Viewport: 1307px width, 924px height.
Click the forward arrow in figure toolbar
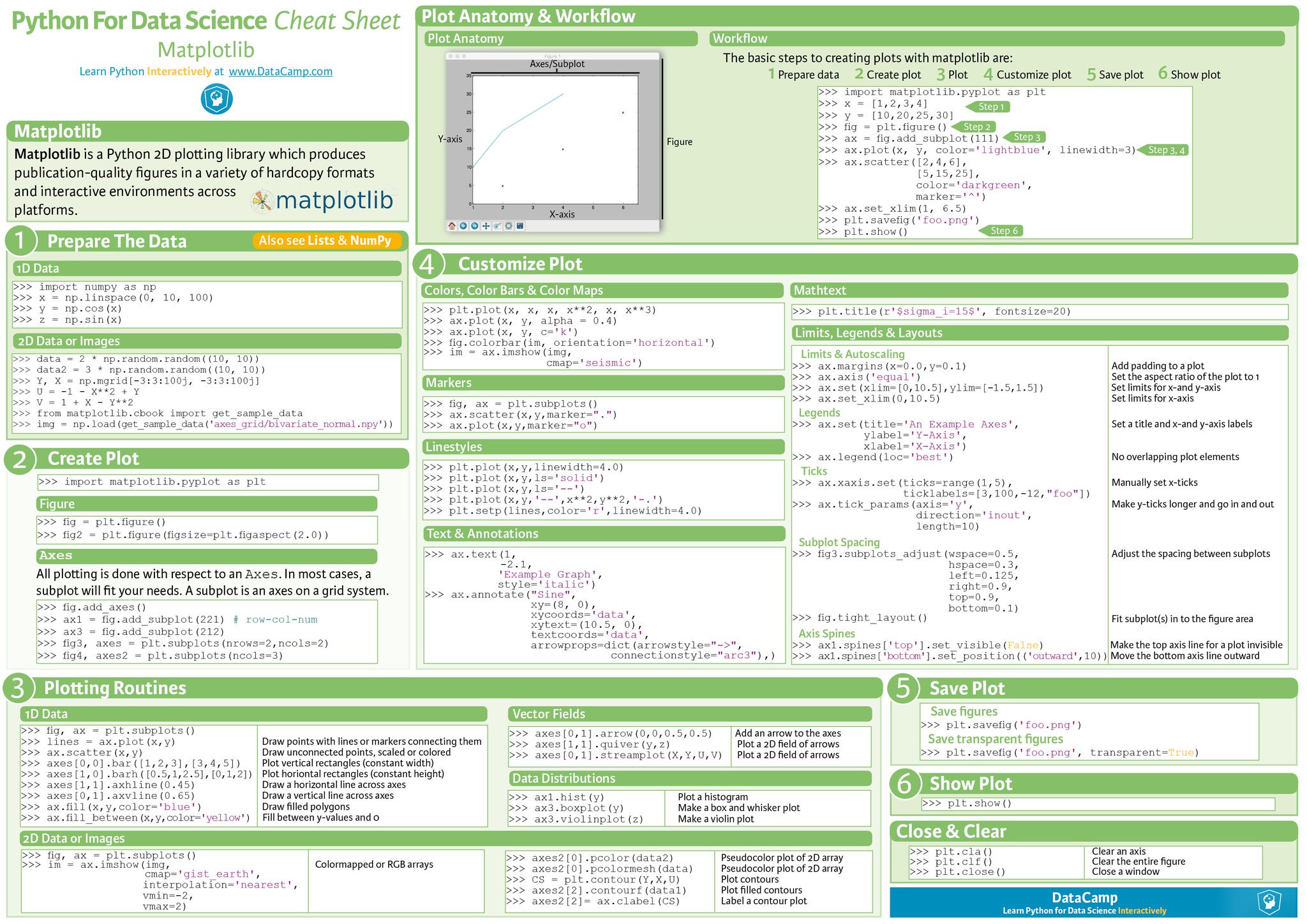click(x=475, y=226)
